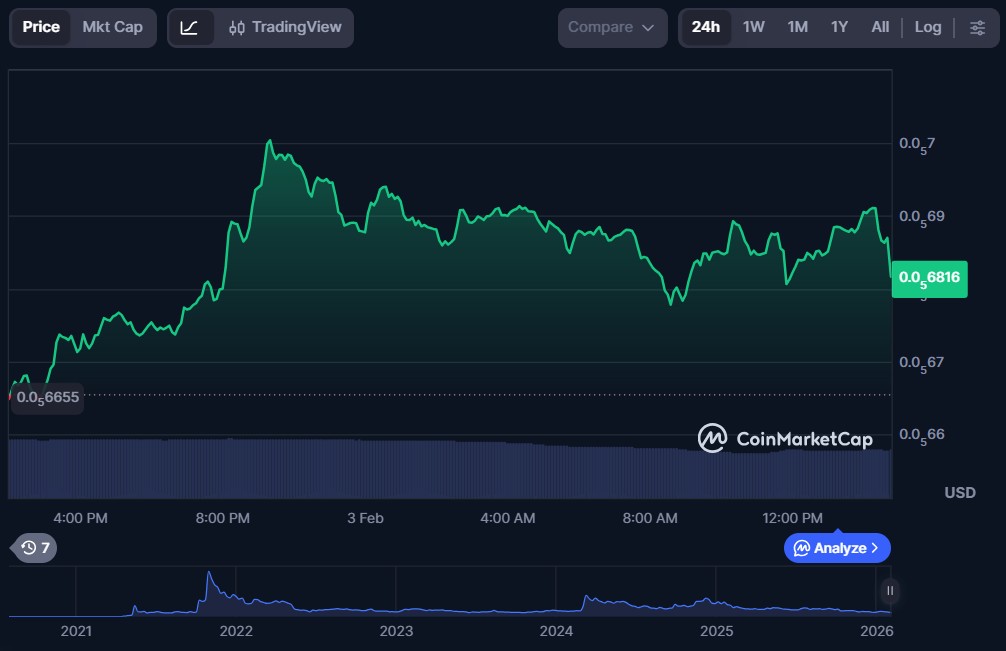This screenshot has width=1006, height=651.
Task: Show All time price history
Action: pyautogui.click(x=880, y=27)
